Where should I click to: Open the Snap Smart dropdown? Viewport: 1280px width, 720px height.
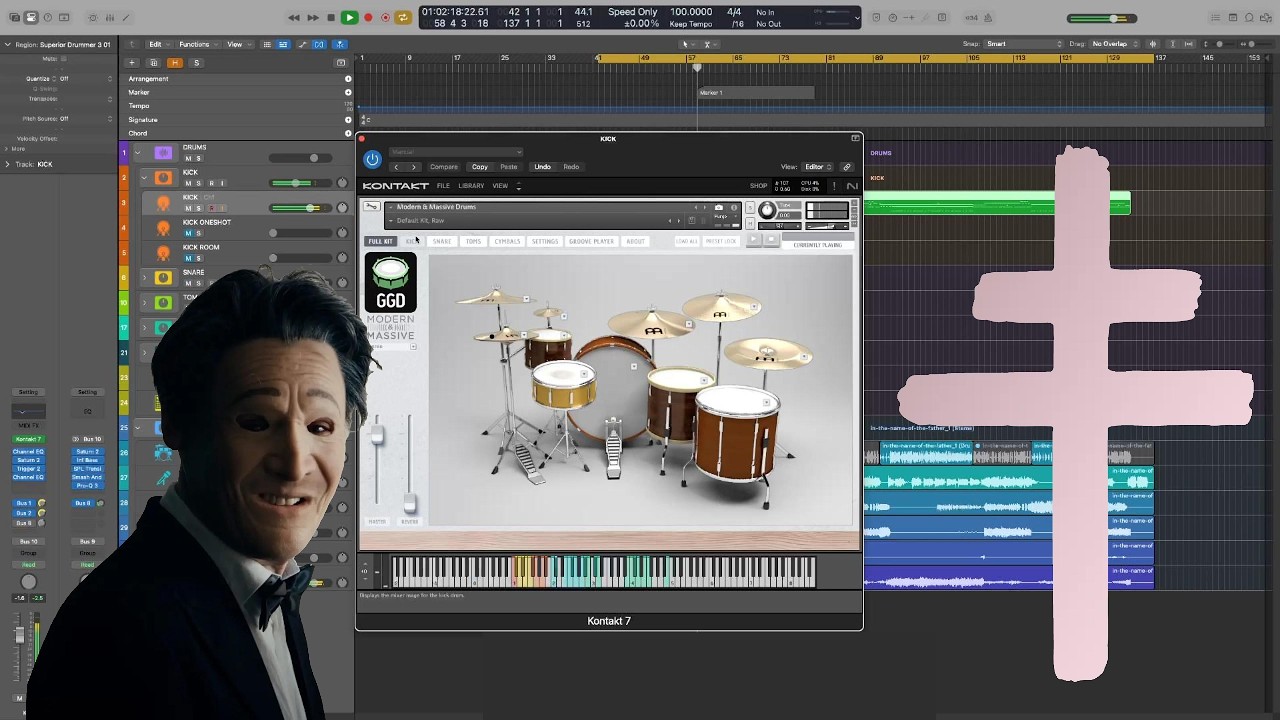click(1024, 44)
